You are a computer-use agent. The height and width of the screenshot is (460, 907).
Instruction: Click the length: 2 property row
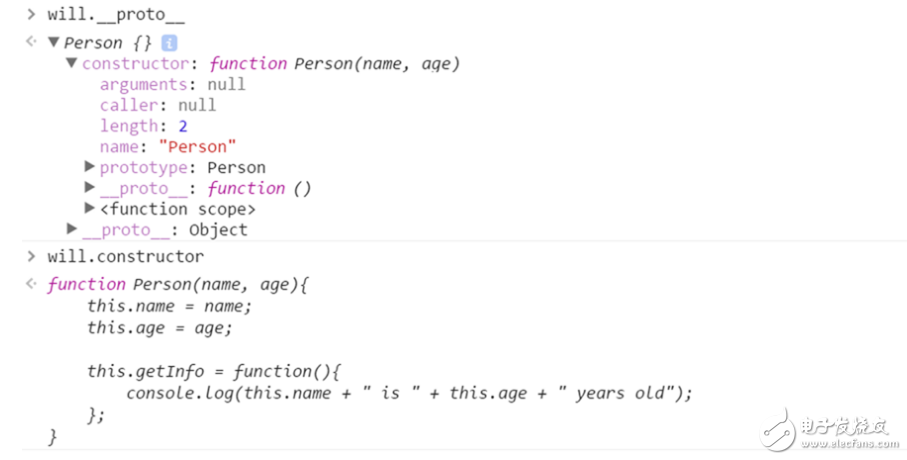click(x=143, y=126)
